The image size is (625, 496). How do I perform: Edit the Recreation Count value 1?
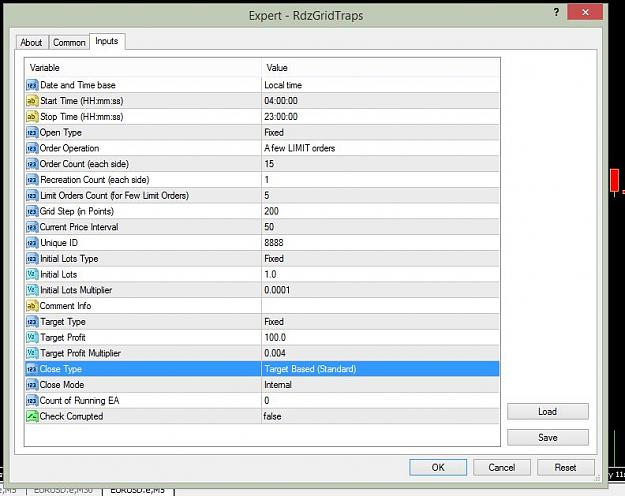click(x=380, y=180)
